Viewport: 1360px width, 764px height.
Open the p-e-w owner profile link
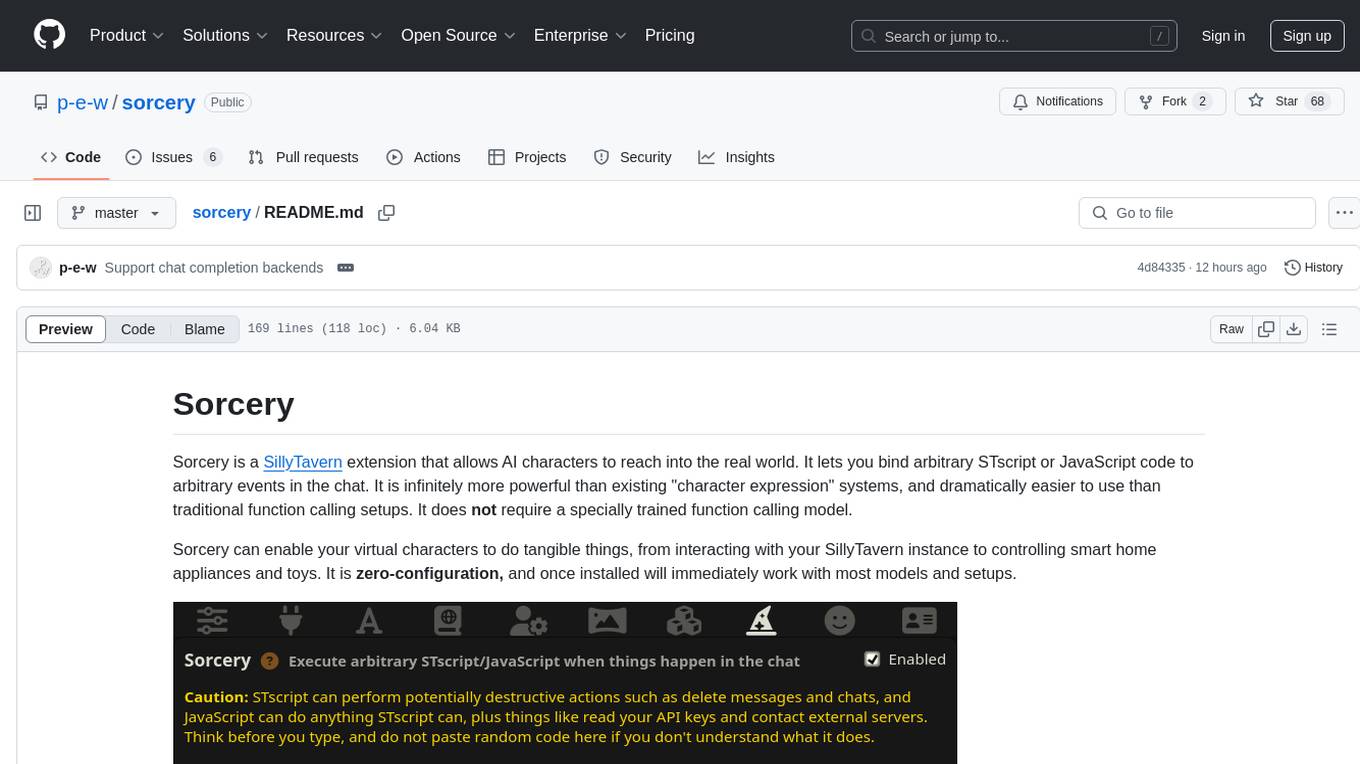[82, 102]
